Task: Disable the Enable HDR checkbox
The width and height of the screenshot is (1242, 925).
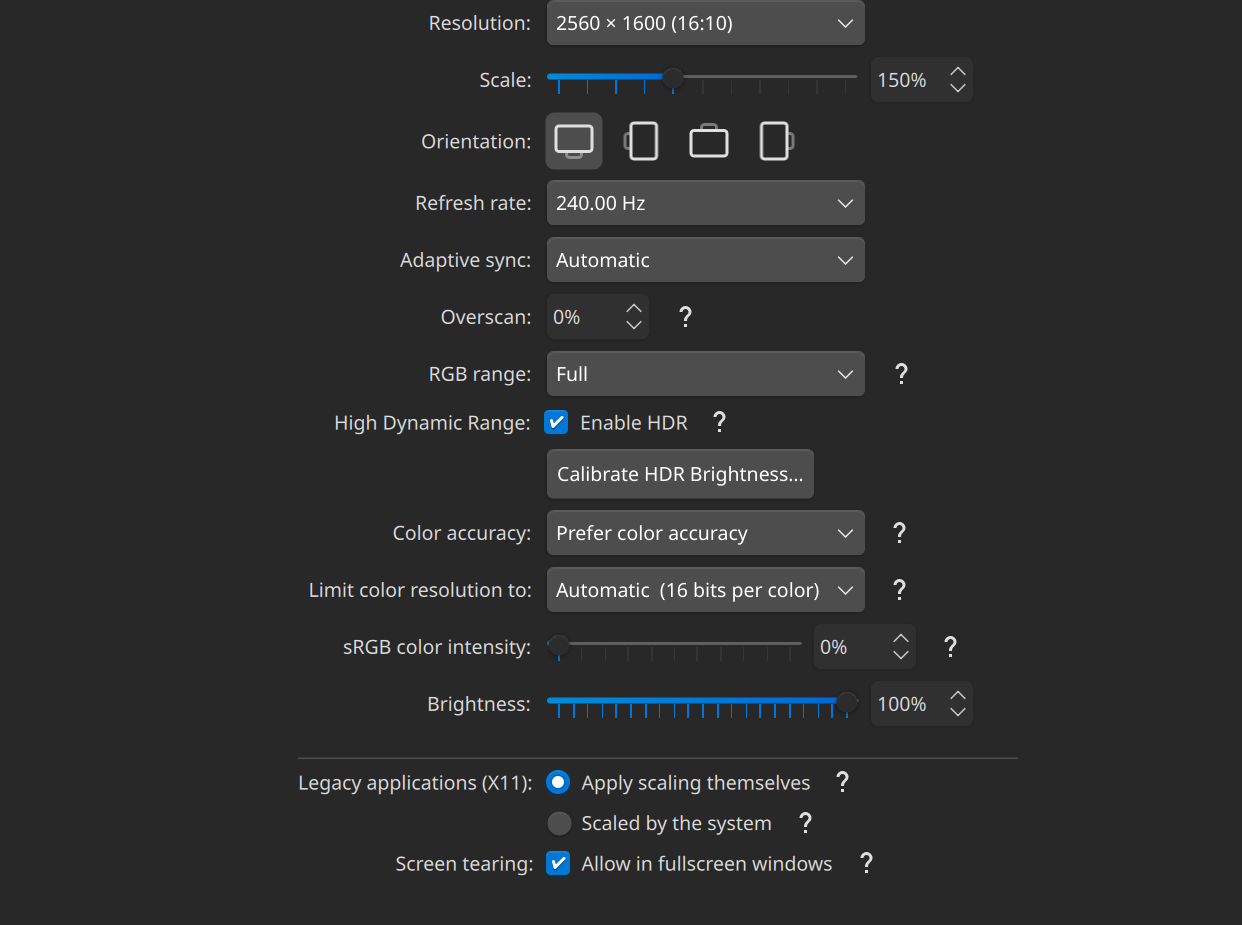Action: pos(557,422)
